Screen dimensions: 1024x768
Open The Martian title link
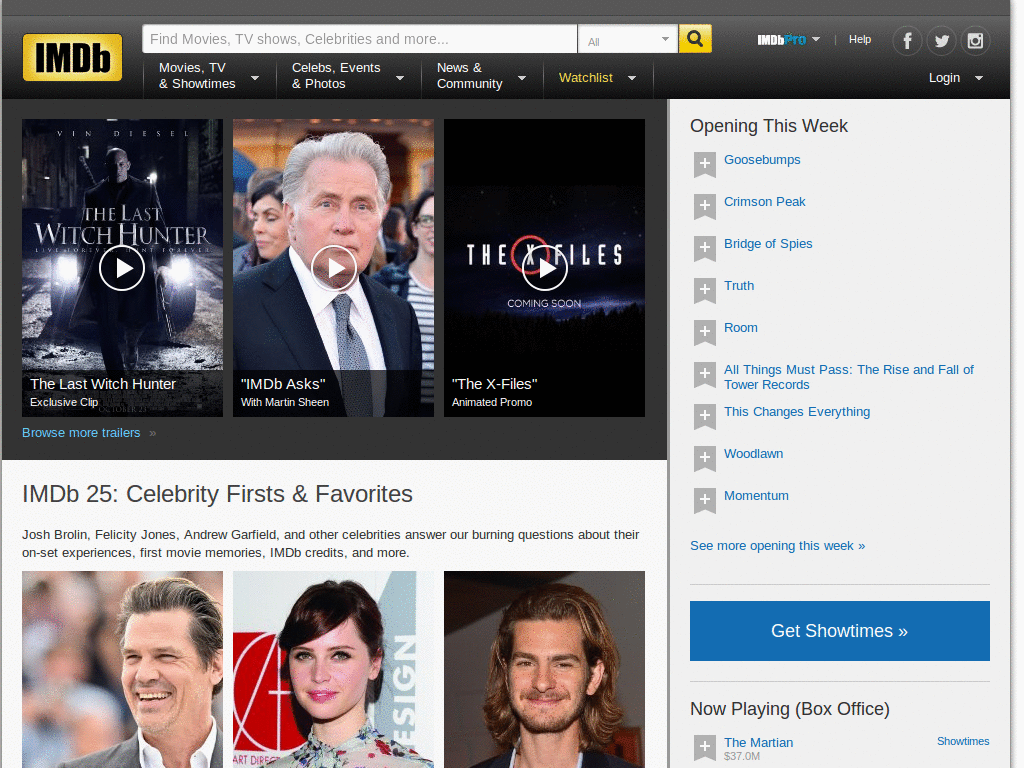coord(758,743)
